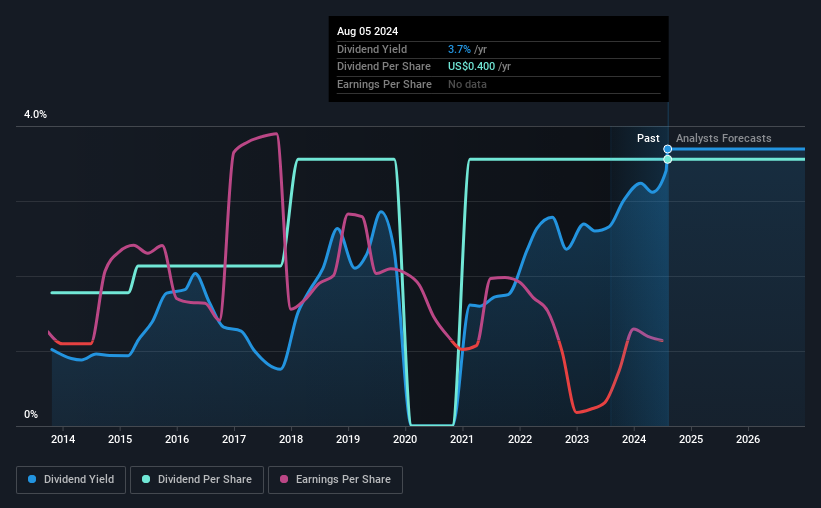The image size is (821, 508).
Task: Select the 2014 tick on the time axis
Action: (x=63, y=439)
